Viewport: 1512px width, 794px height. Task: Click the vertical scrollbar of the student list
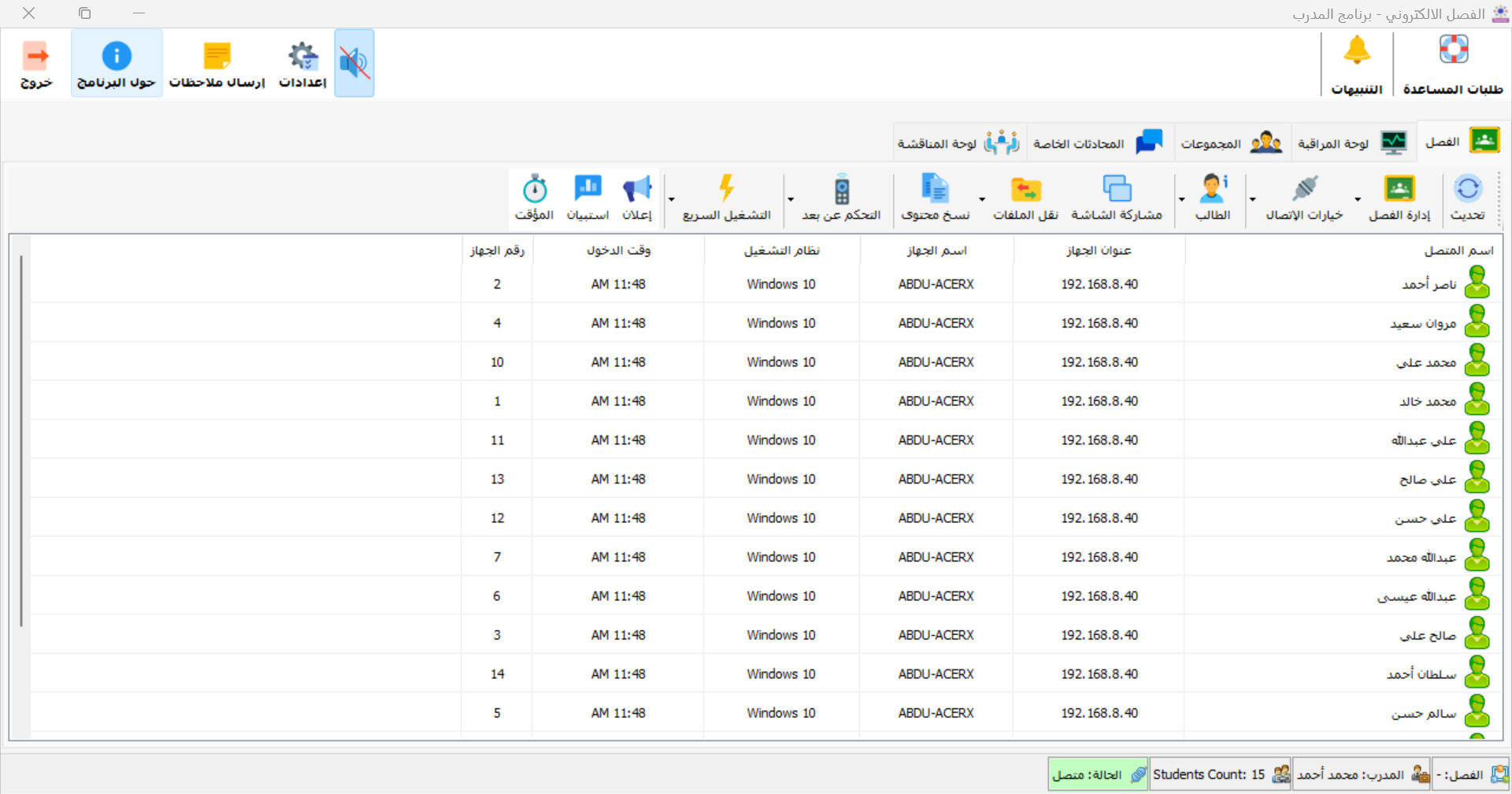21,441
